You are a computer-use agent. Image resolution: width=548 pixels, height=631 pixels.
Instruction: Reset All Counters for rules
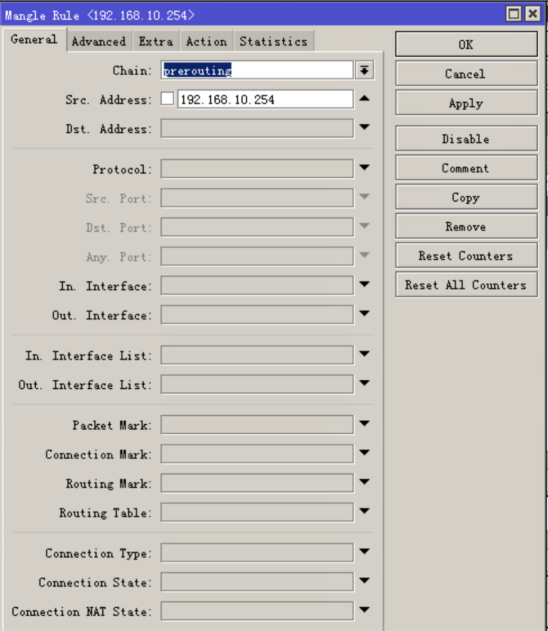[466, 285]
